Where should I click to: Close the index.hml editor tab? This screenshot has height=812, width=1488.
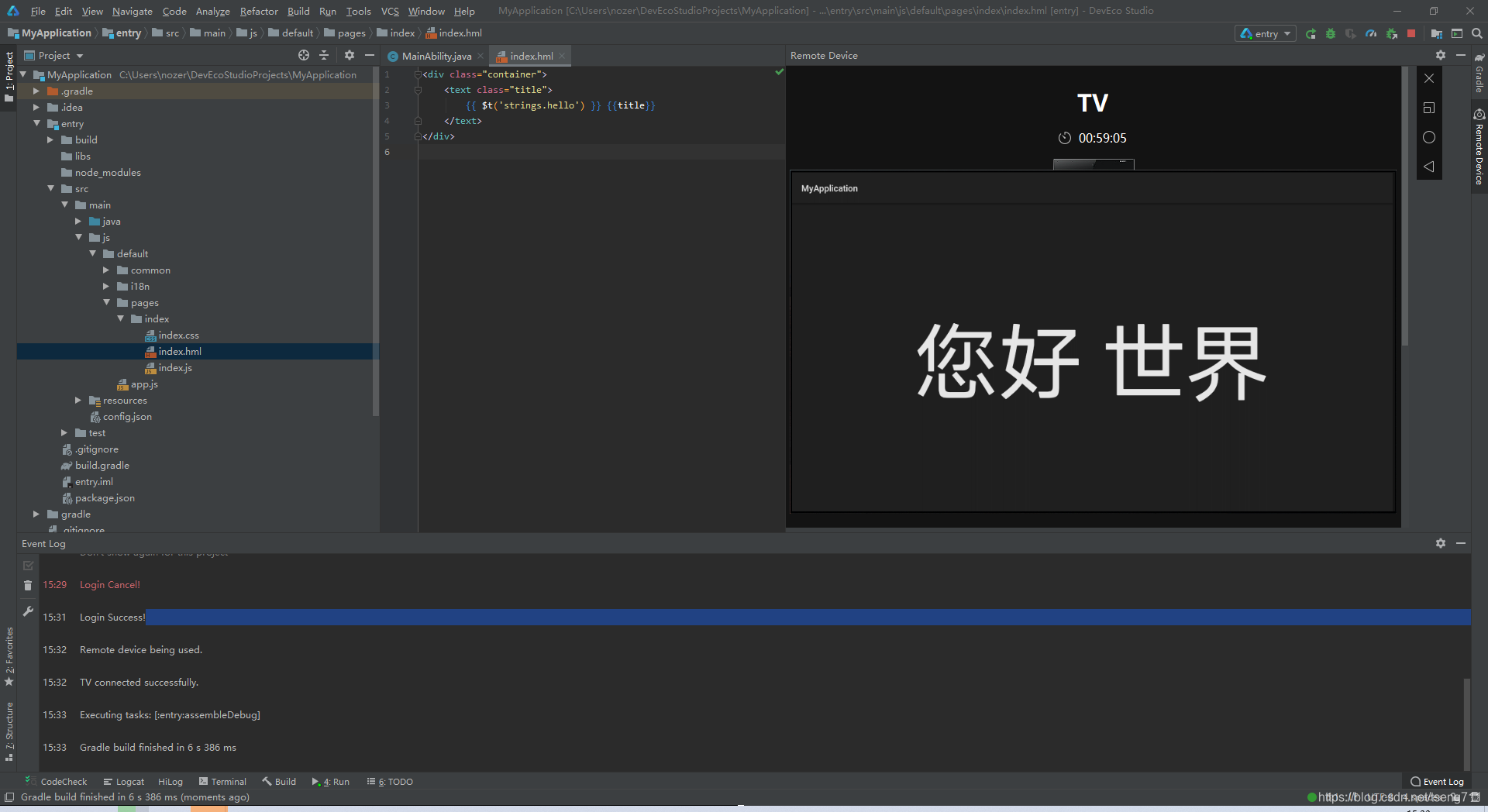(x=562, y=56)
